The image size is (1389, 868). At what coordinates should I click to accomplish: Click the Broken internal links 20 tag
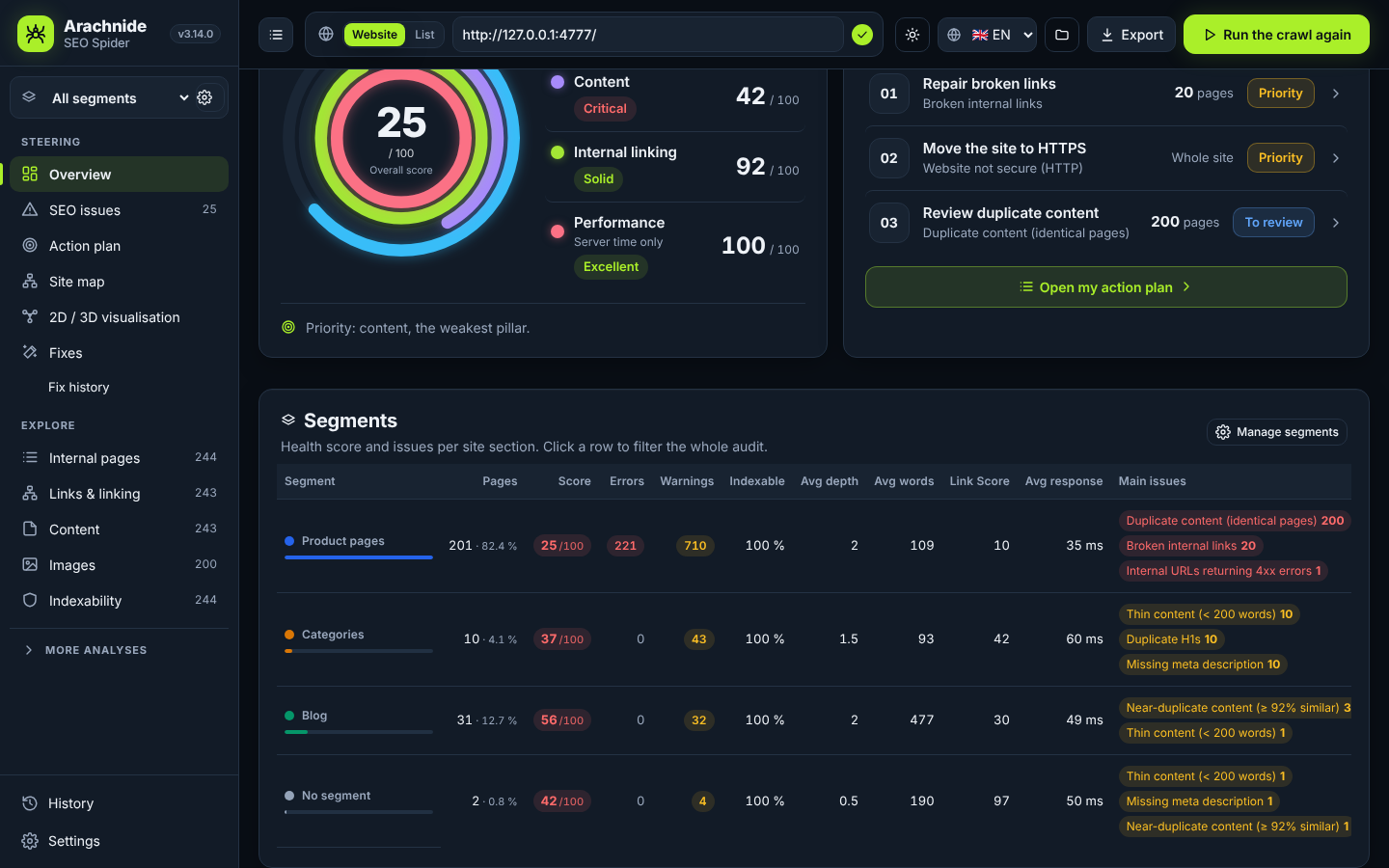(1191, 546)
